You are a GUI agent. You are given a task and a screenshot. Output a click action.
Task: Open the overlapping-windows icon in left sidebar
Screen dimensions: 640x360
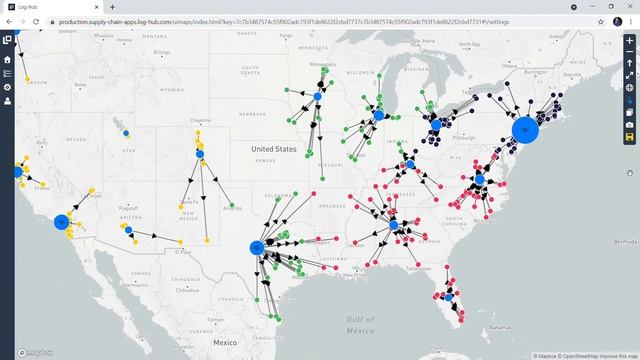point(7,40)
